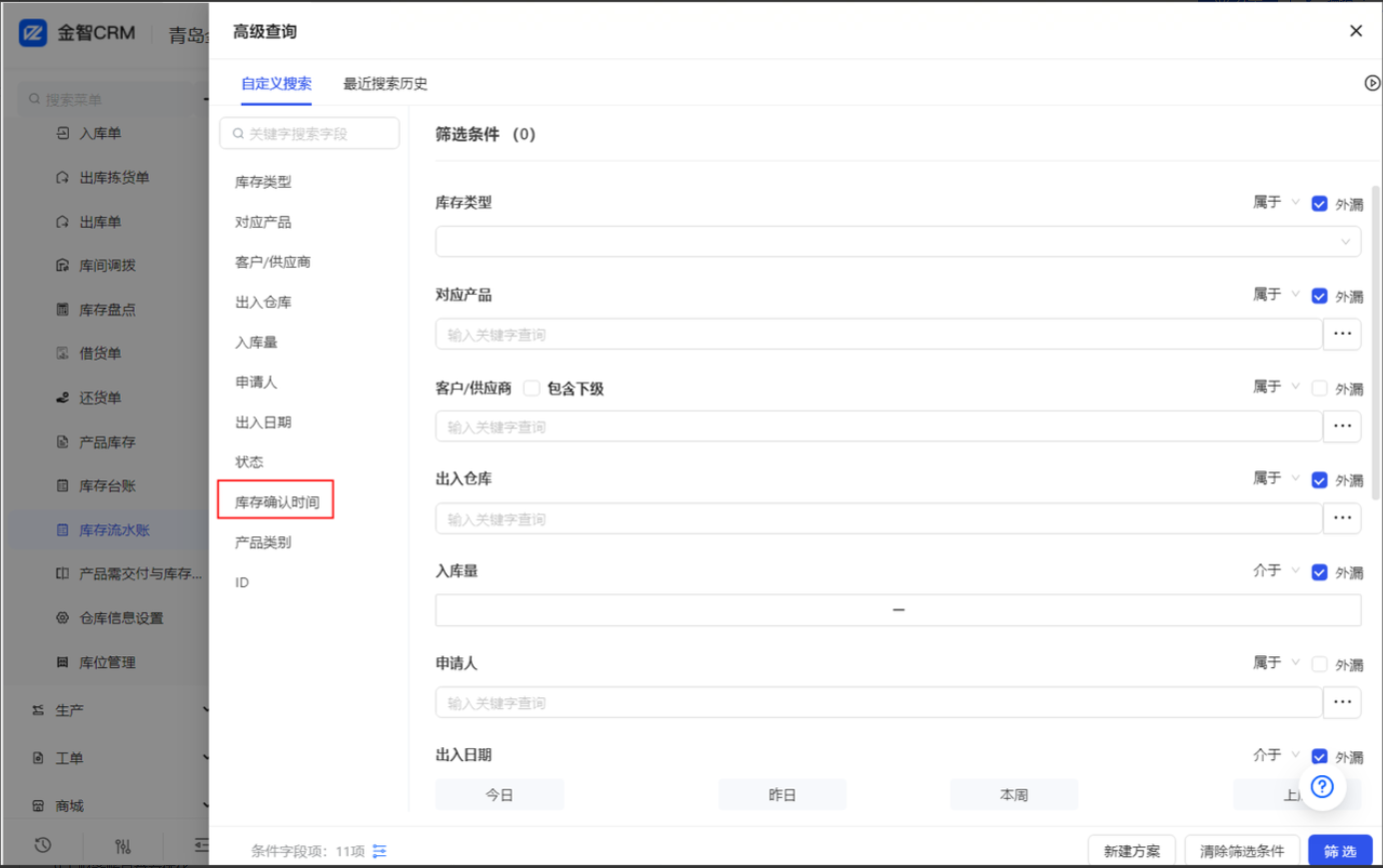Open the 出入仓库 ellipsis picker button
The image size is (1383, 868).
(1342, 518)
